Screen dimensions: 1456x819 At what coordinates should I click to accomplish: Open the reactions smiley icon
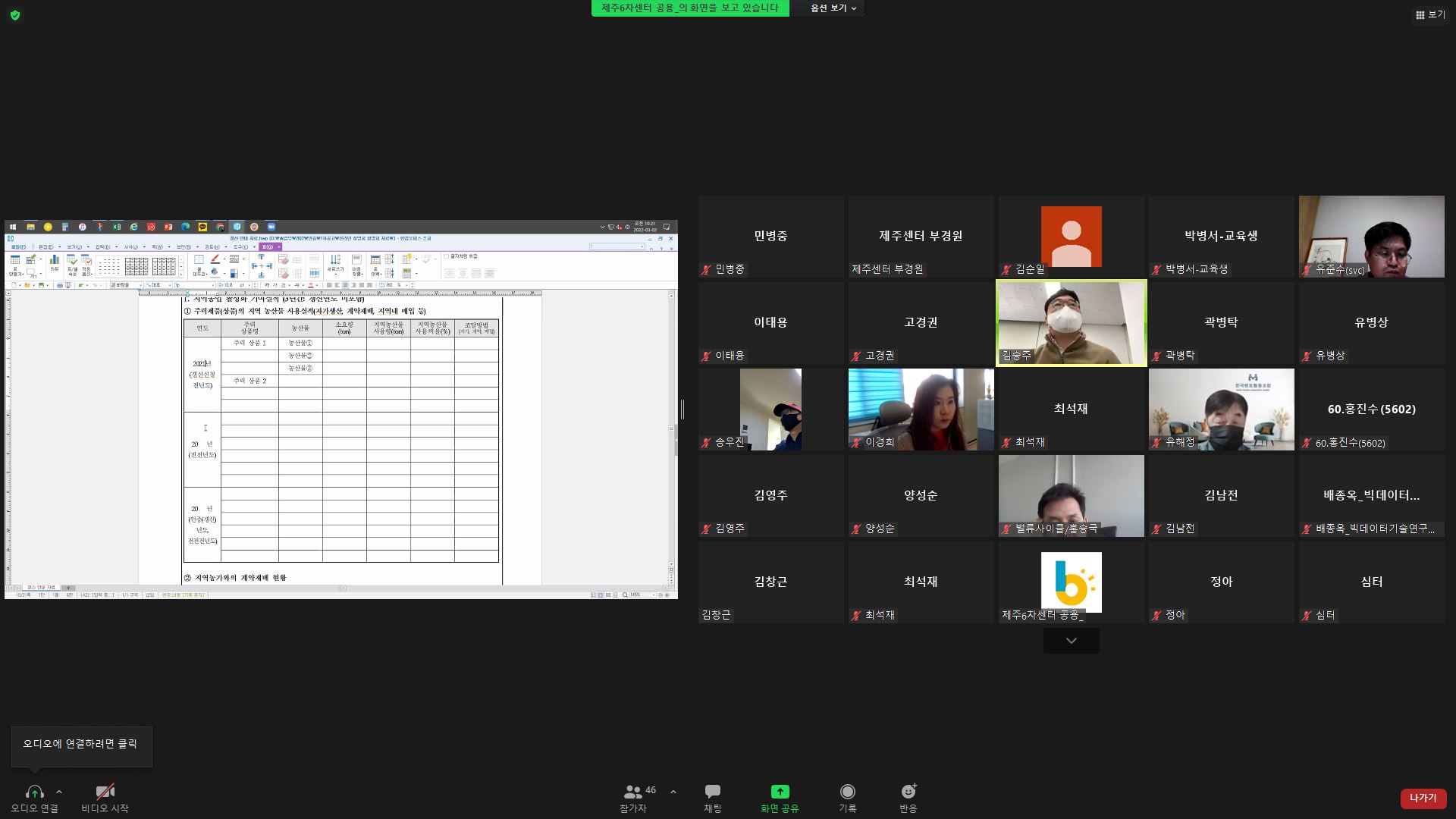coord(908,792)
